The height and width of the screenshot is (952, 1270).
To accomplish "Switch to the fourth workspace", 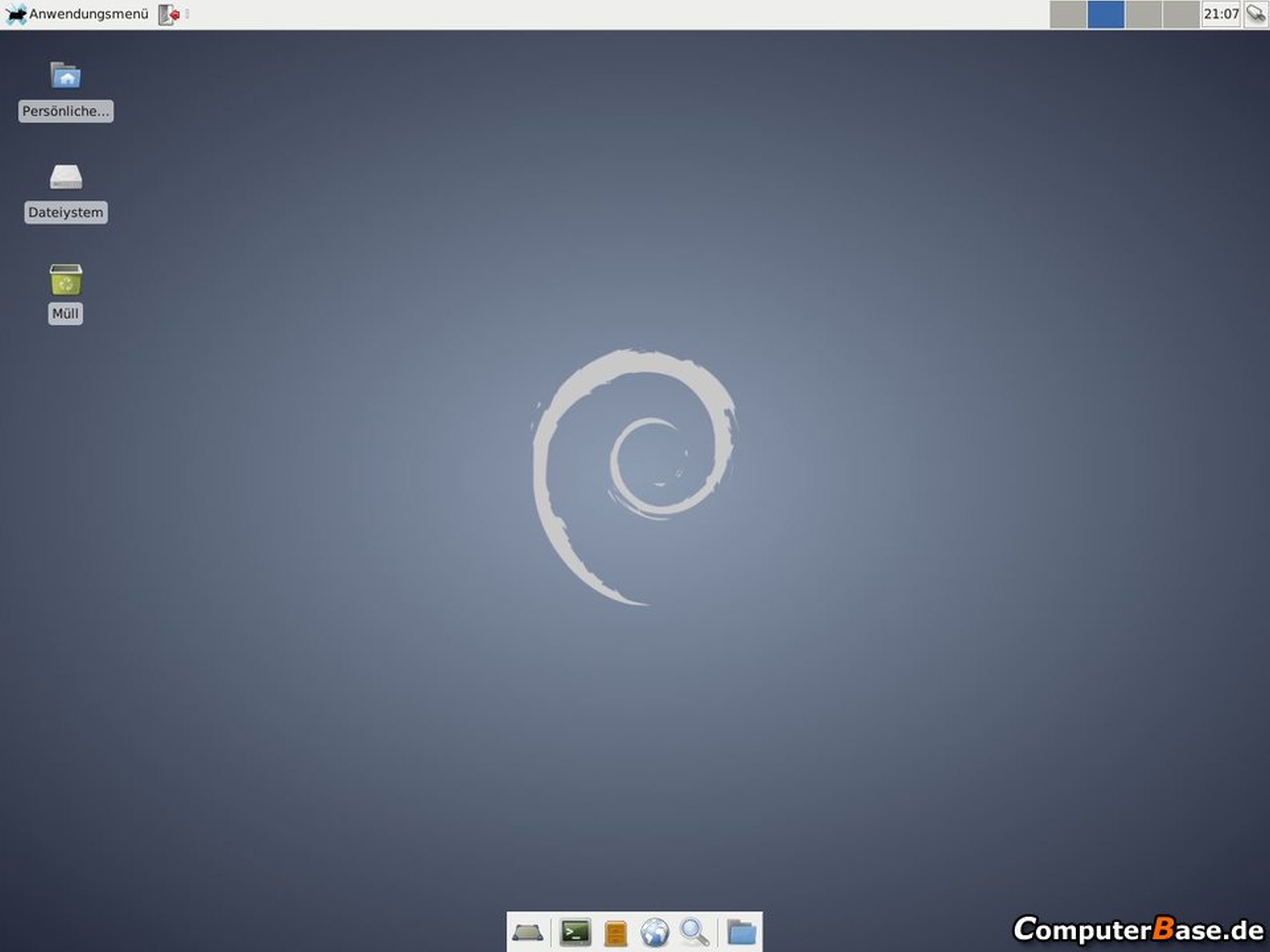I will click(x=1180, y=14).
